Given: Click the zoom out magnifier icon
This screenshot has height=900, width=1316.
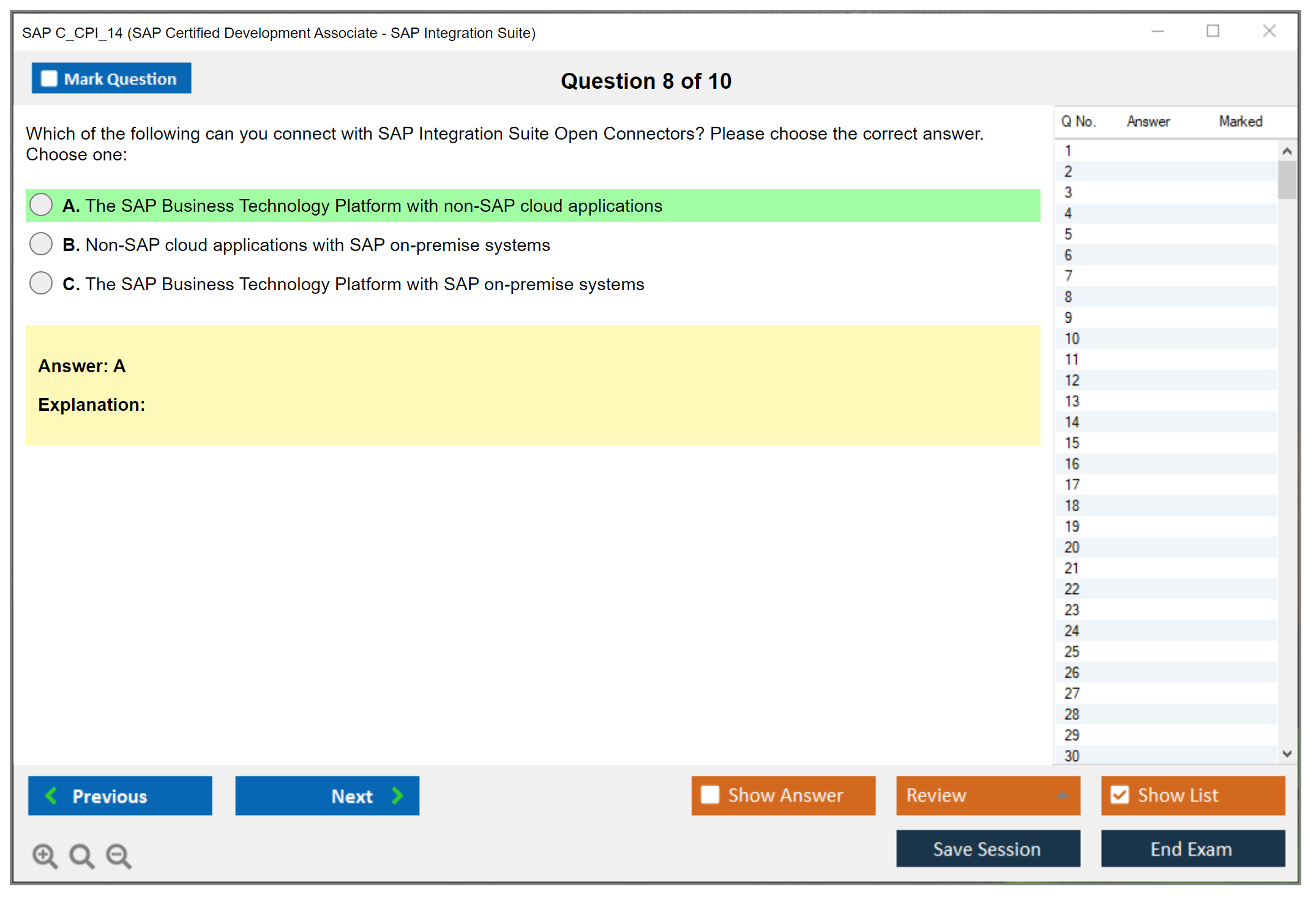Looking at the screenshot, I should (x=119, y=855).
